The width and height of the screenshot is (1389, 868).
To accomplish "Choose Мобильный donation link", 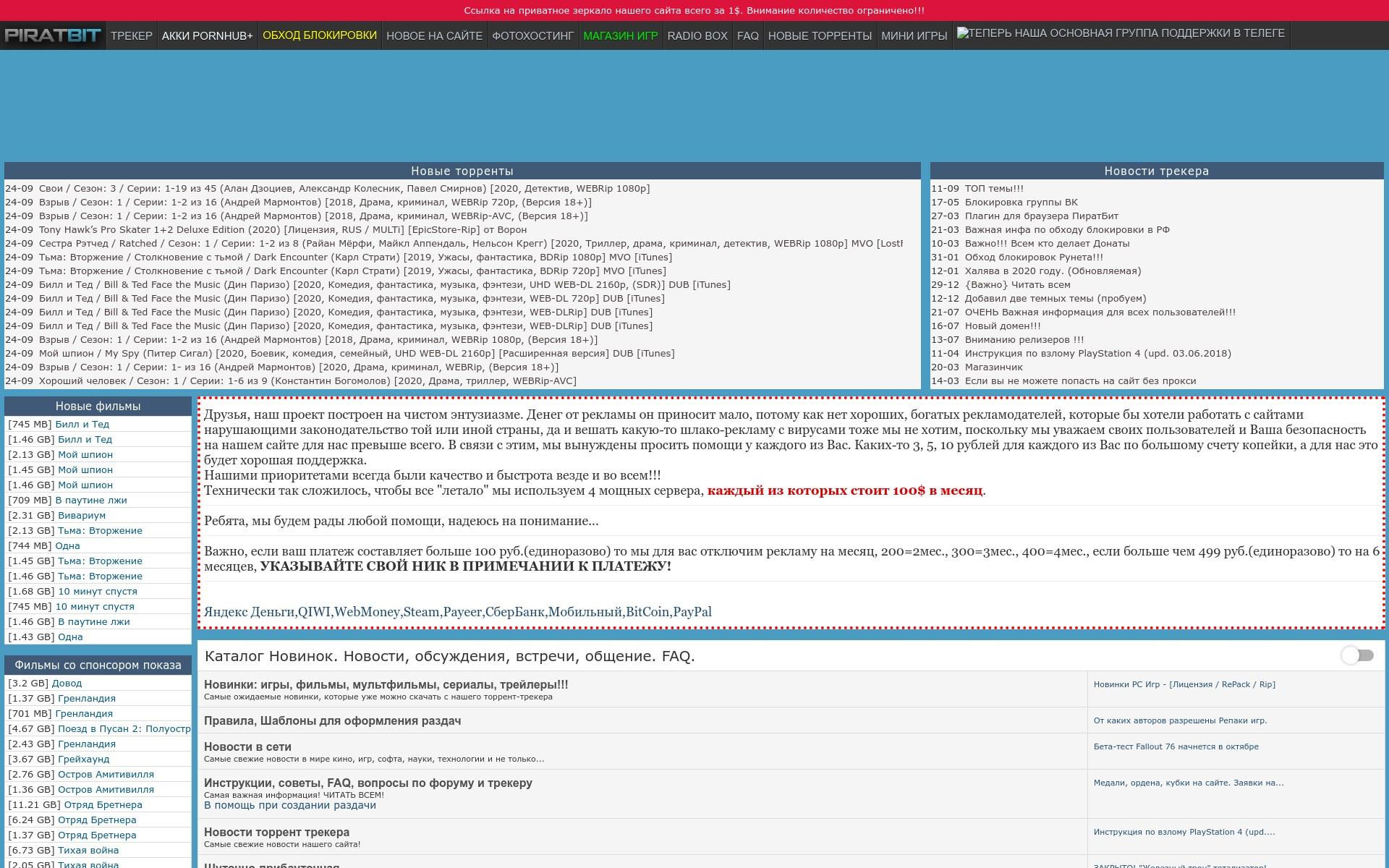I will (x=585, y=612).
